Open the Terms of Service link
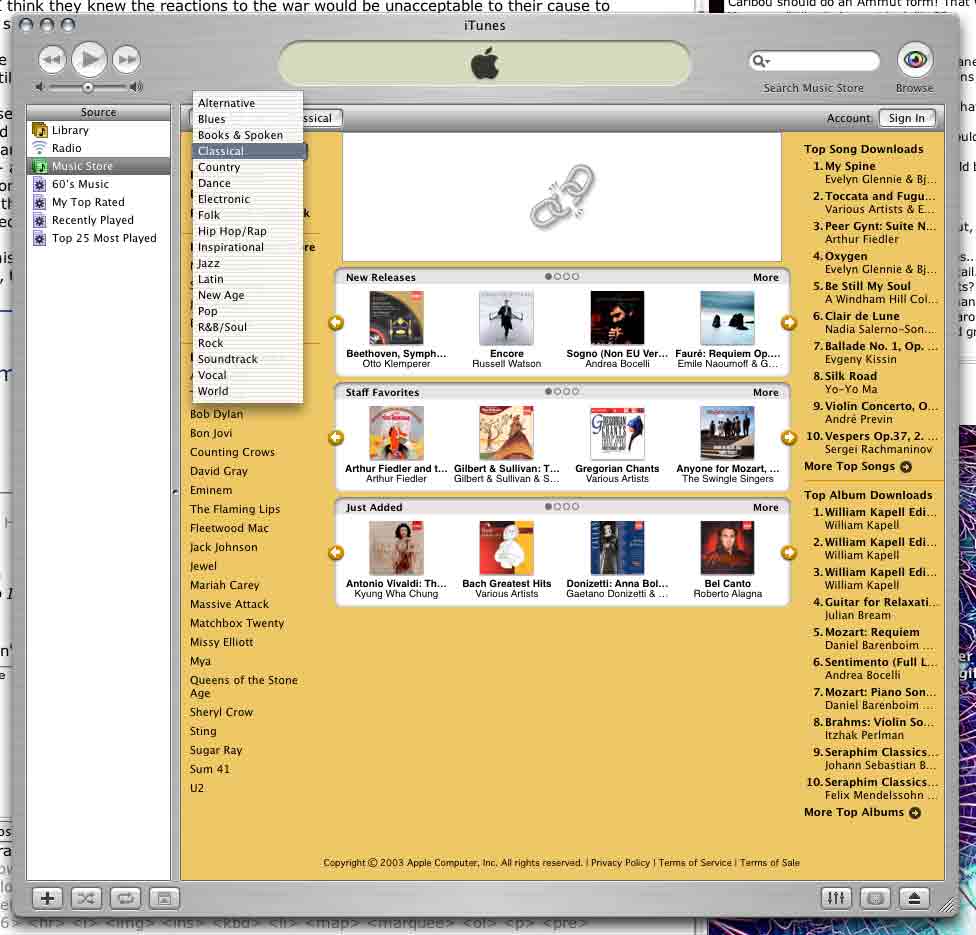This screenshot has width=976, height=935. [x=695, y=863]
